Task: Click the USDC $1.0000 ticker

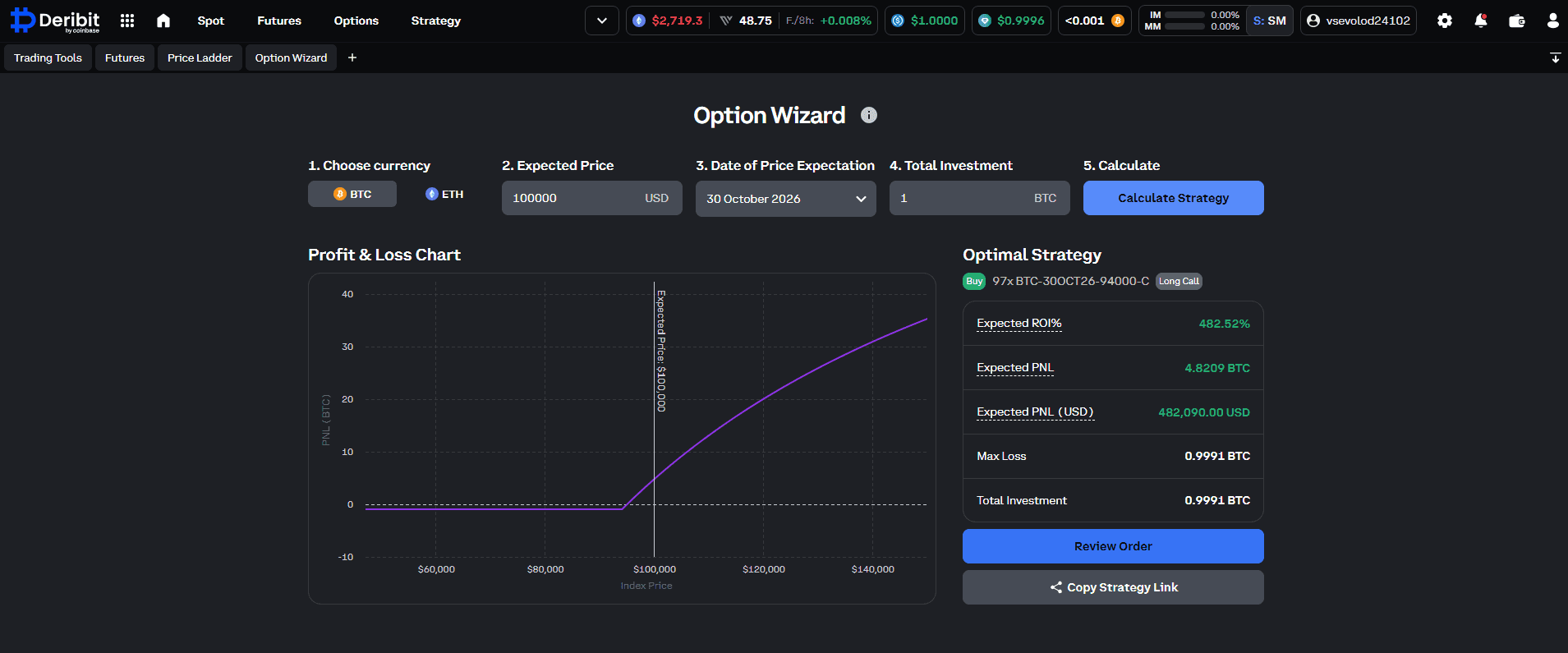Action: tap(925, 21)
